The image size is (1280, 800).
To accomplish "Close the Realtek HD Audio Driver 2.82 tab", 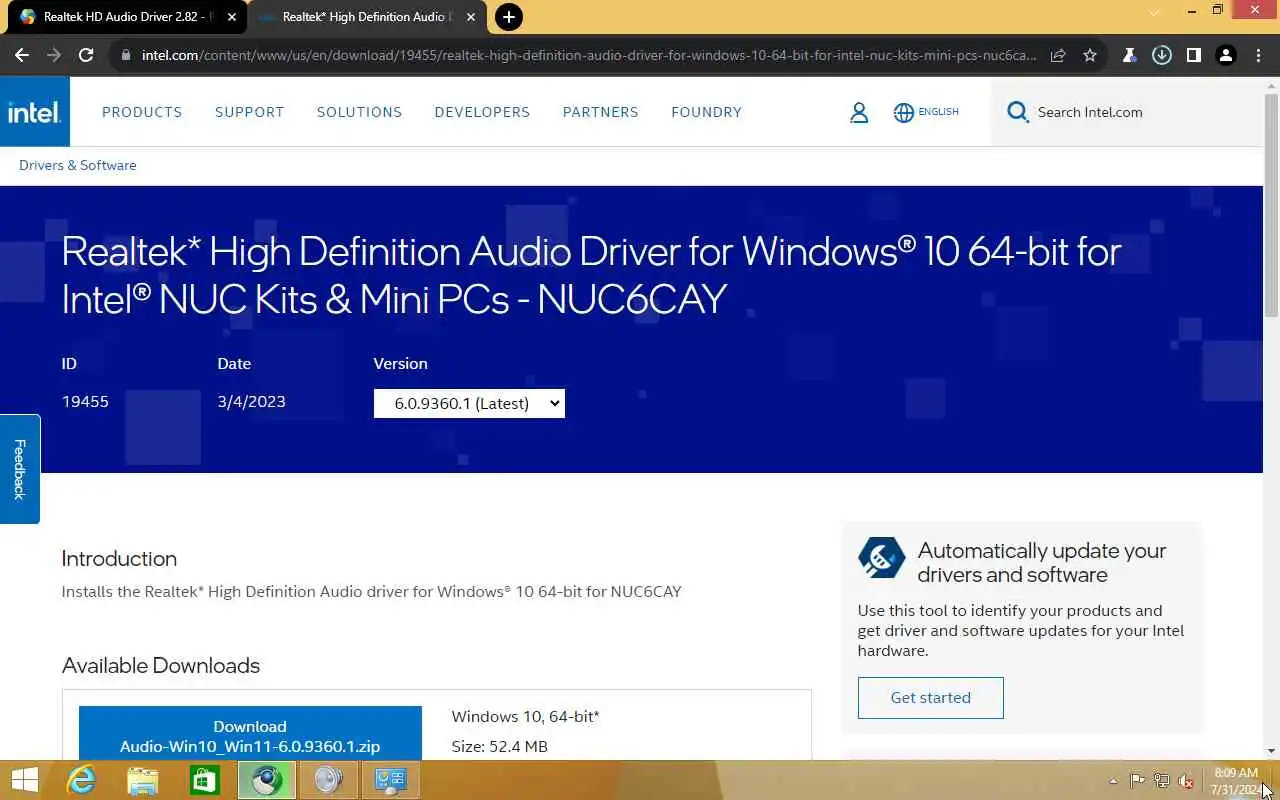I will click(232, 17).
